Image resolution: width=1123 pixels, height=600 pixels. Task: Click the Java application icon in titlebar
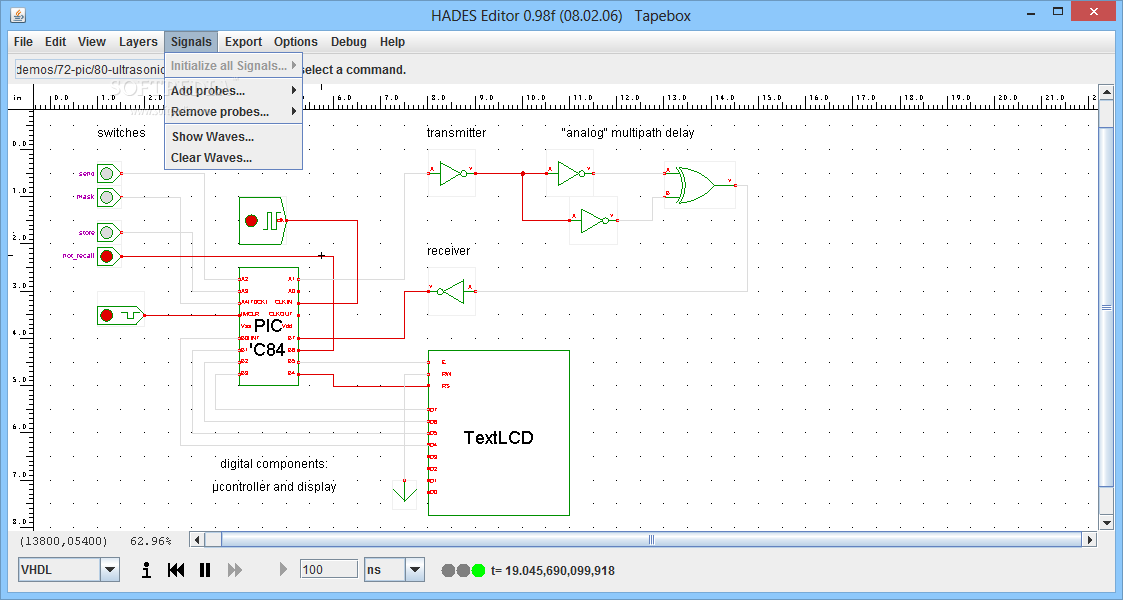[18, 14]
